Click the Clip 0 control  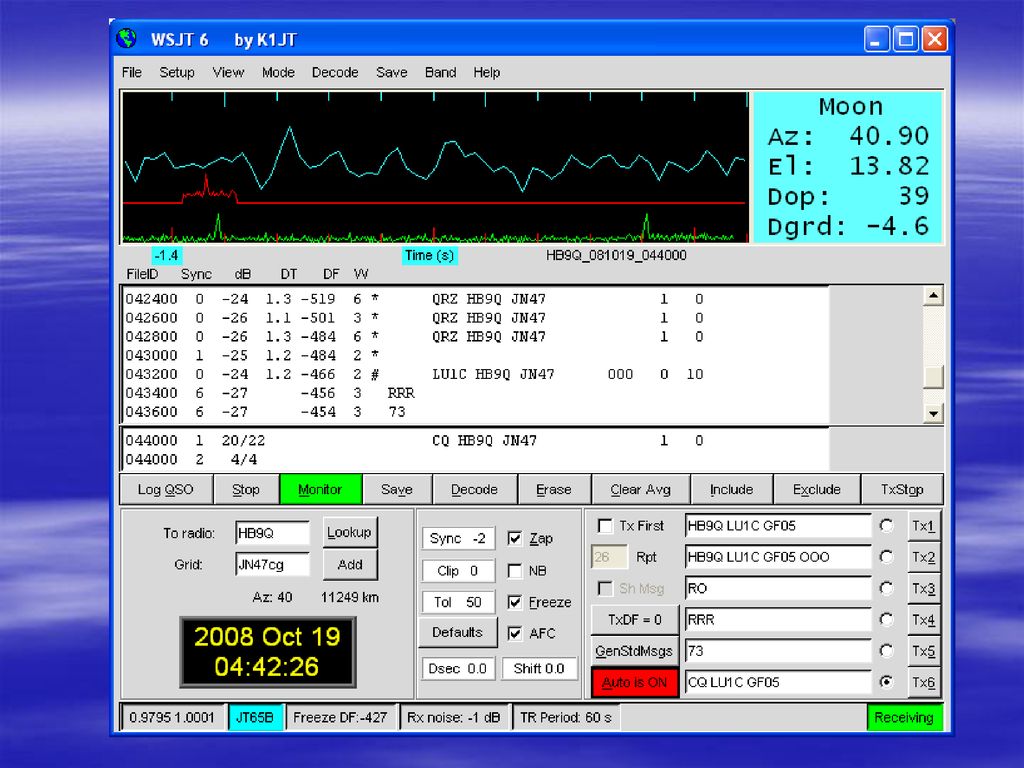click(x=458, y=571)
